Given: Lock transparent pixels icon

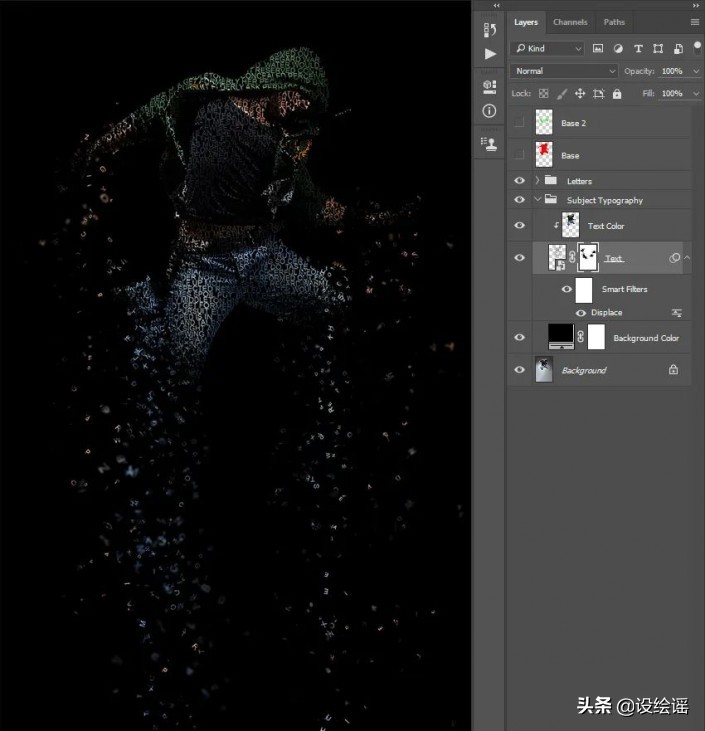Looking at the screenshot, I should 544,94.
